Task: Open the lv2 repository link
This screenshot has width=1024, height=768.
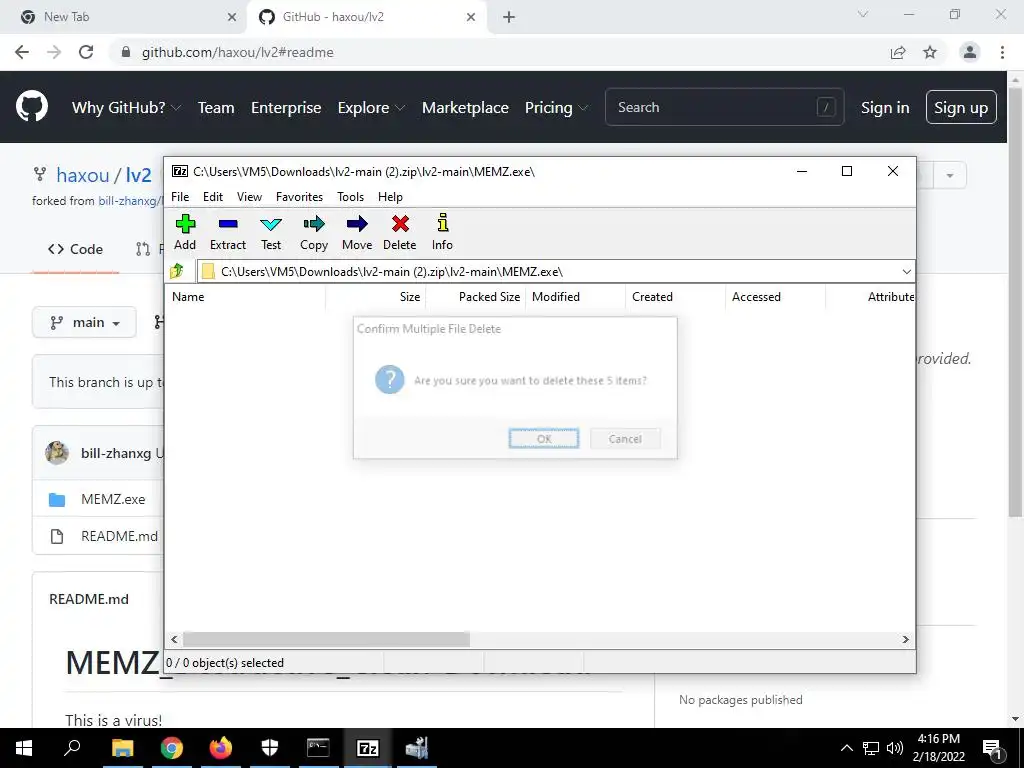Action: click(x=138, y=175)
